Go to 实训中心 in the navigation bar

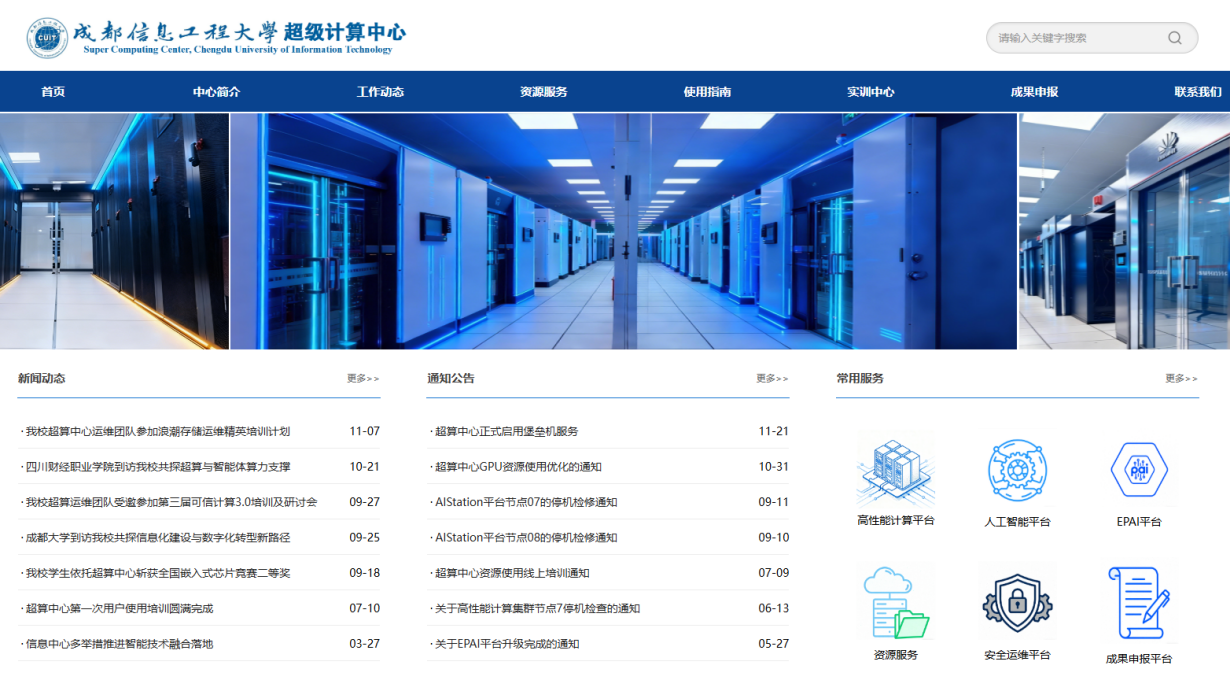pyautogui.click(x=870, y=92)
